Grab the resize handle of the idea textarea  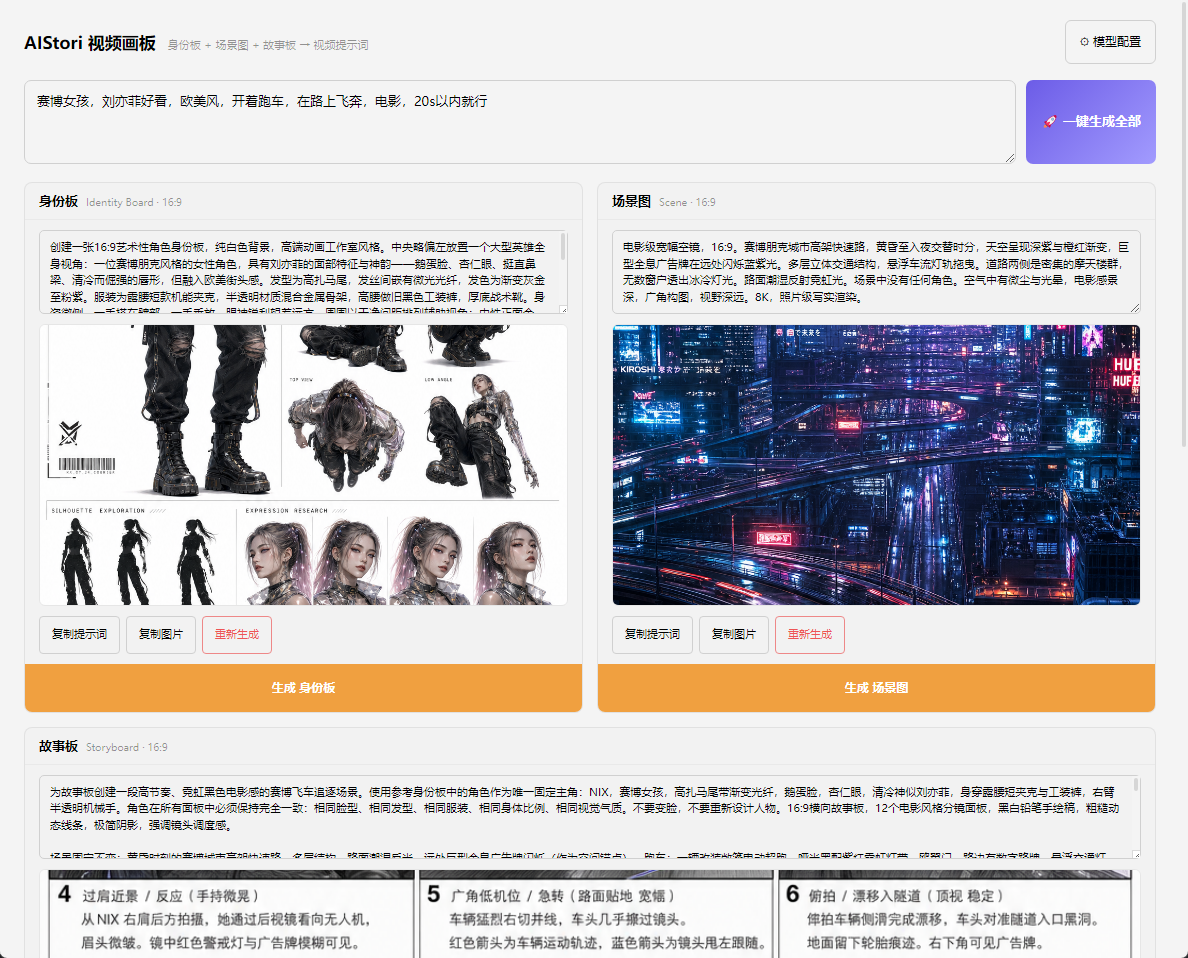(1010, 158)
